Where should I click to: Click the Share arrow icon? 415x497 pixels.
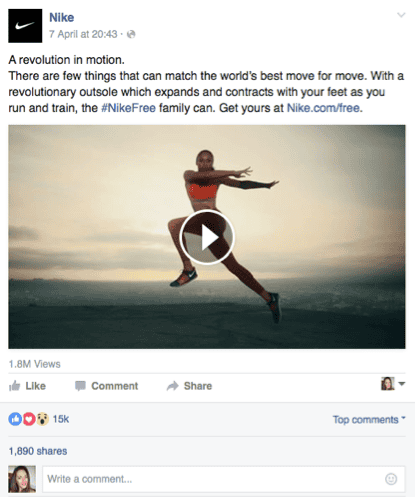pos(173,386)
